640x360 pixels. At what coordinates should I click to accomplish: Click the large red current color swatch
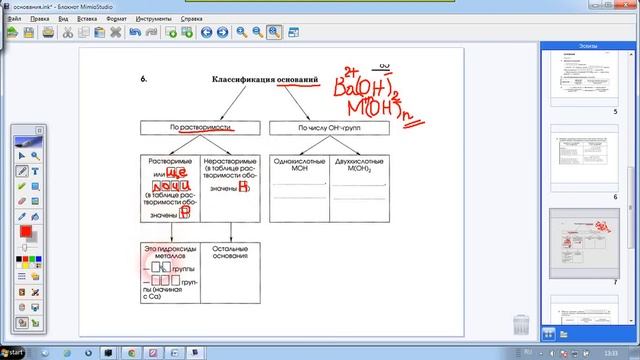point(26,231)
